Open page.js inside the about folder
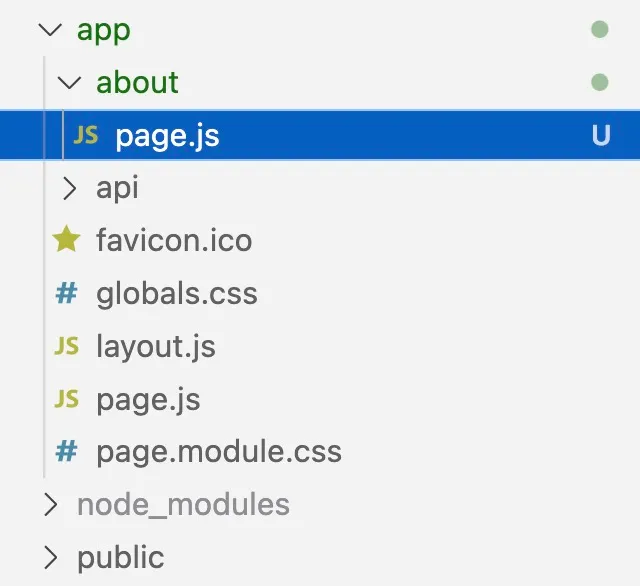The image size is (640, 586). [x=167, y=137]
